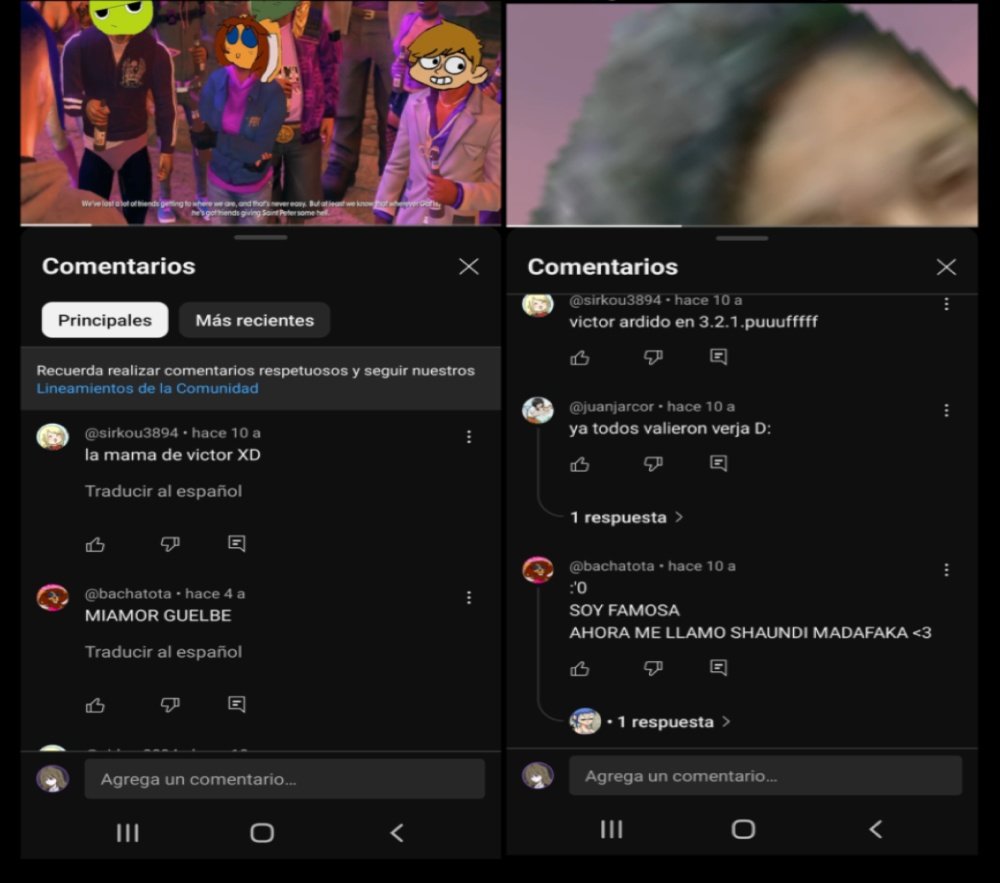The image size is (1000, 883).
Task: Open options for "SOY FAMOSA" comment
Action: [x=946, y=569]
